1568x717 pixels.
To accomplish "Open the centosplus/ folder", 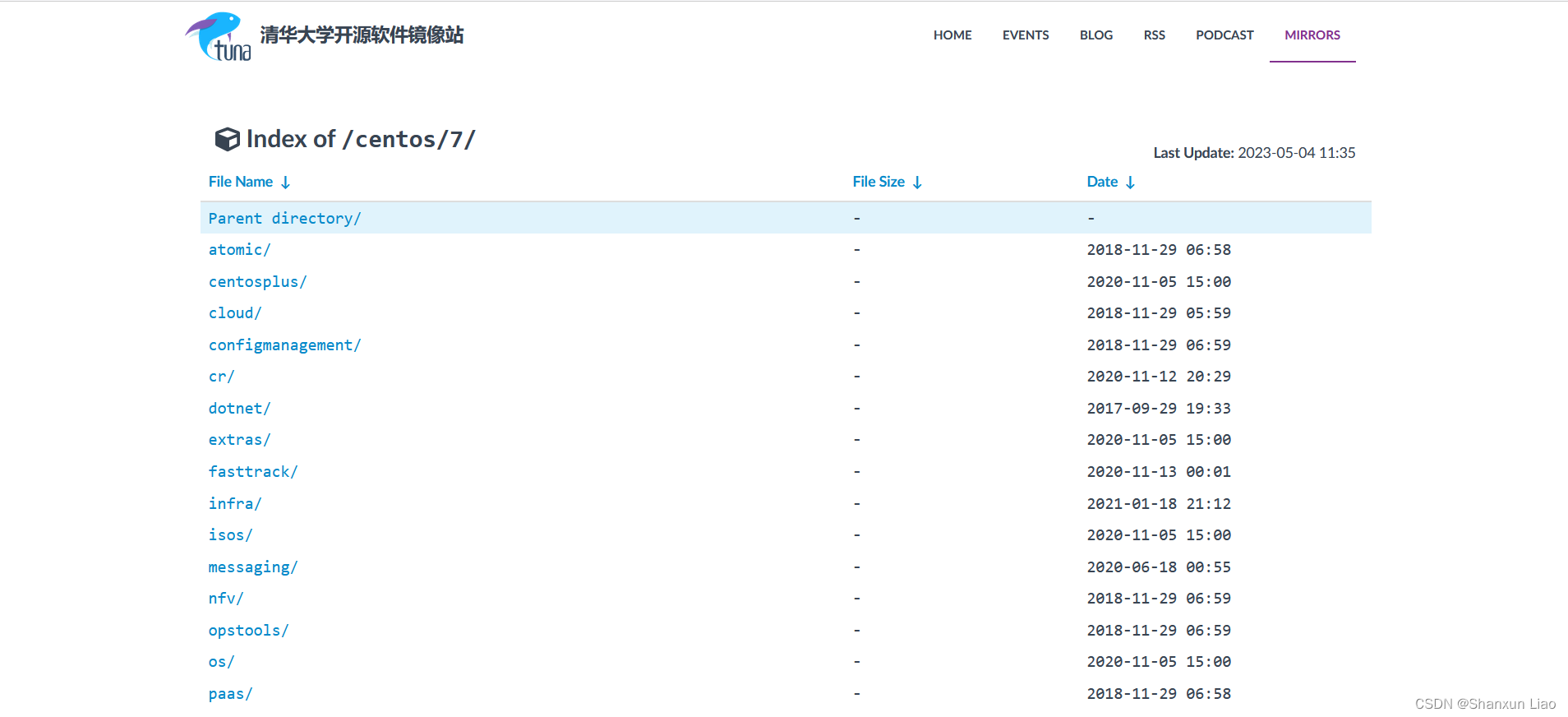I will pos(257,282).
